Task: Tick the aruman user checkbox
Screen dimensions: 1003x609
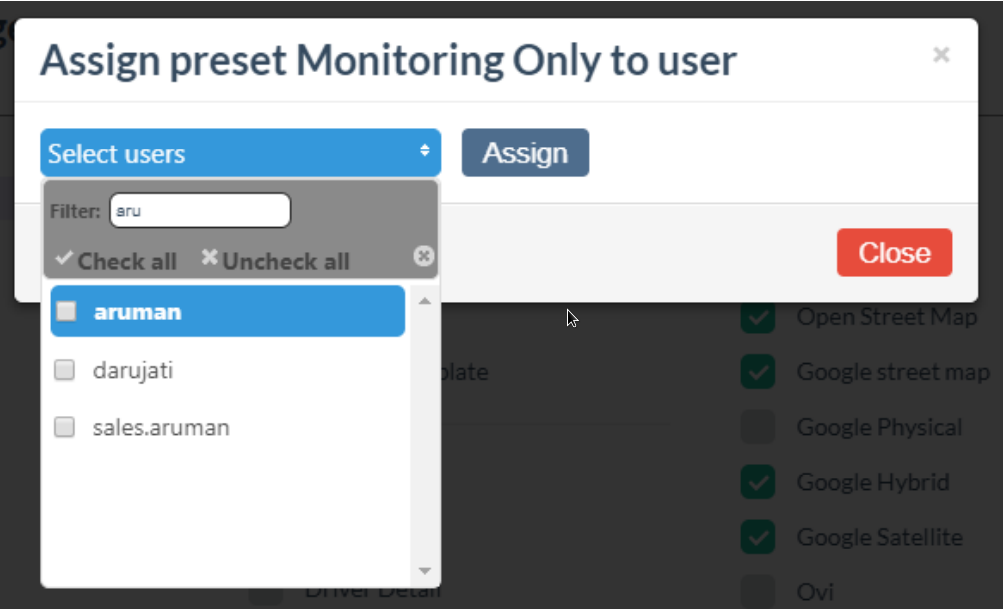Action: tap(65, 312)
